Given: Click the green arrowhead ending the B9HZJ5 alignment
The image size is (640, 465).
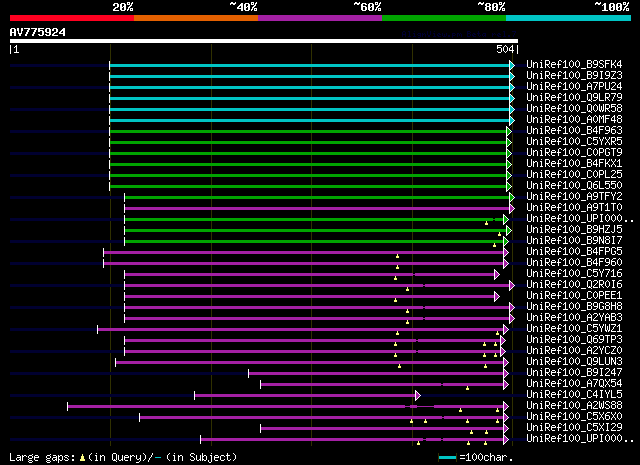Looking at the screenshot, I should tap(509, 231).
